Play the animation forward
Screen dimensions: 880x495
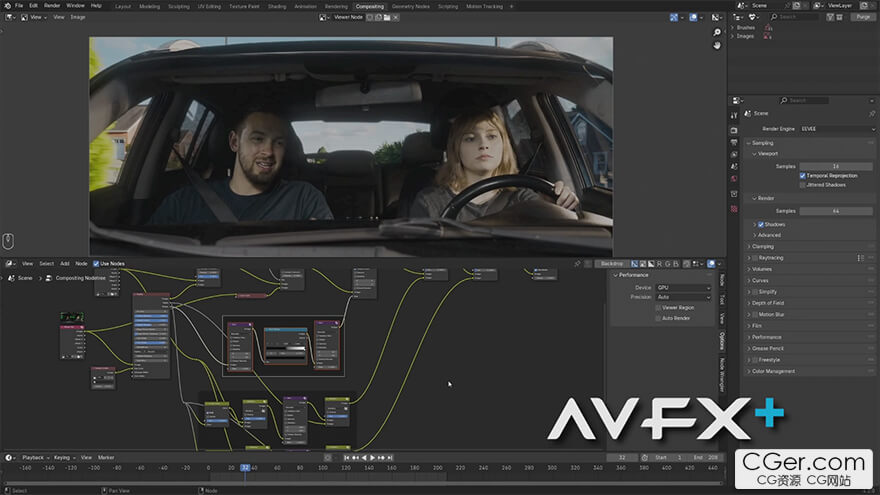click(372, 458)
